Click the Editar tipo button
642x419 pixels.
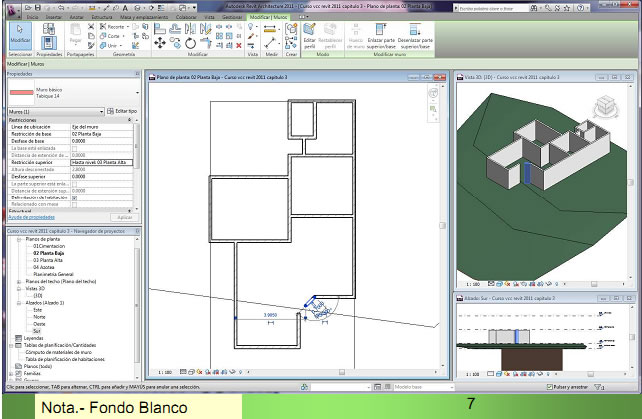coord(121,110)
